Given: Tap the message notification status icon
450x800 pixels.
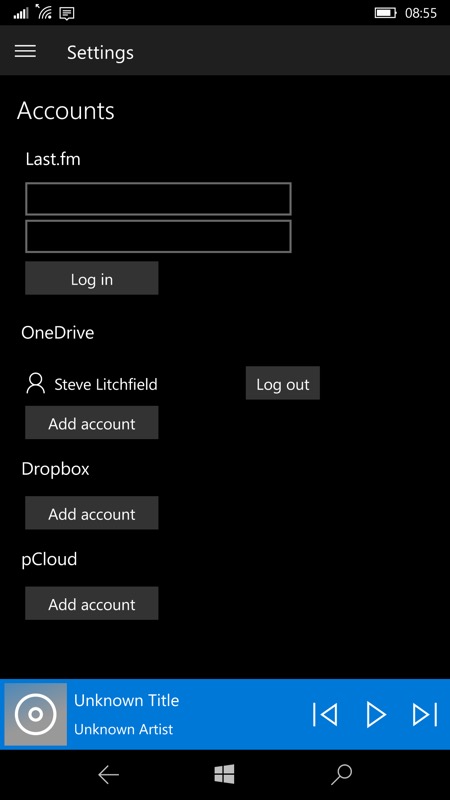Looking at the screenshot, I should click(66, 13).
